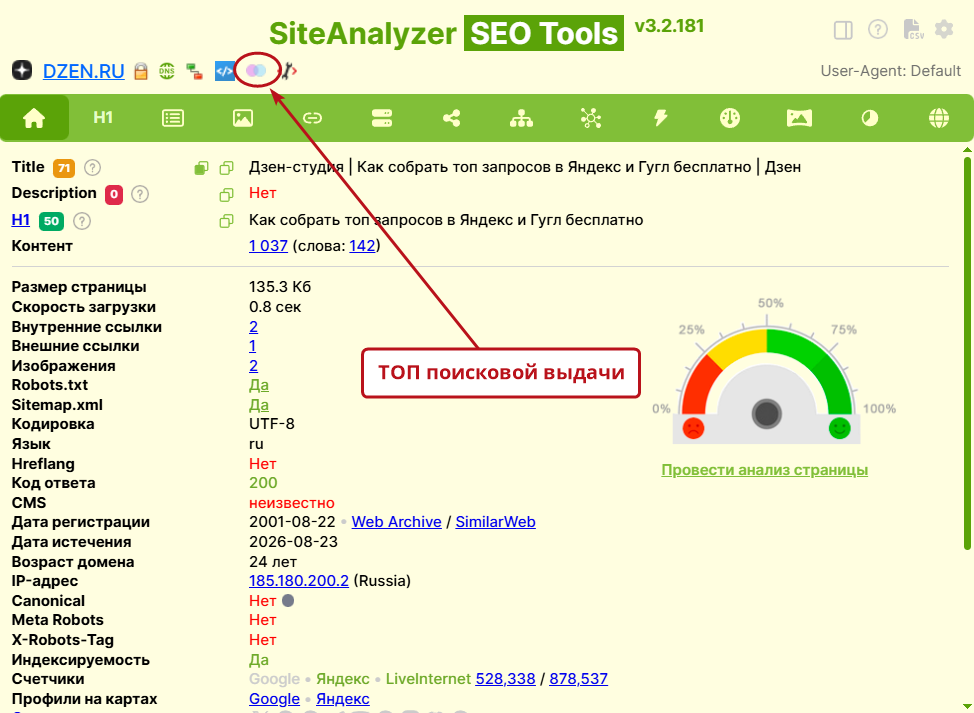Click the page size value 135.3 Кб
974x713 pixels.
pos(280,287)
